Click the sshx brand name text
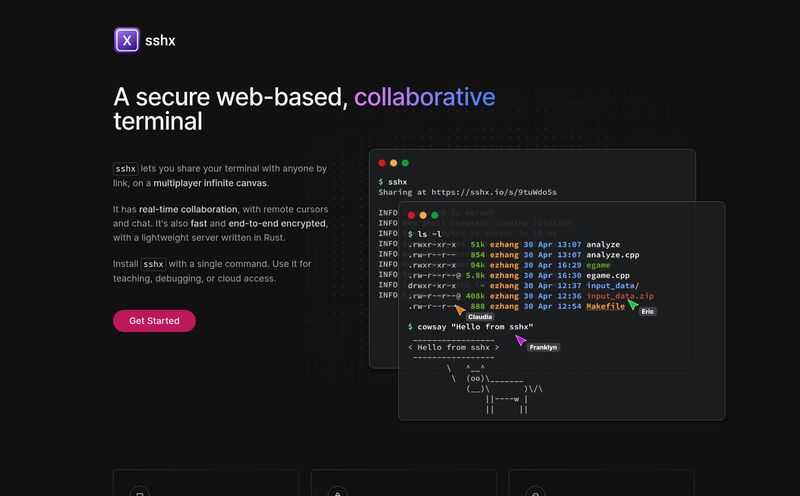 click(x=160, y=41)
